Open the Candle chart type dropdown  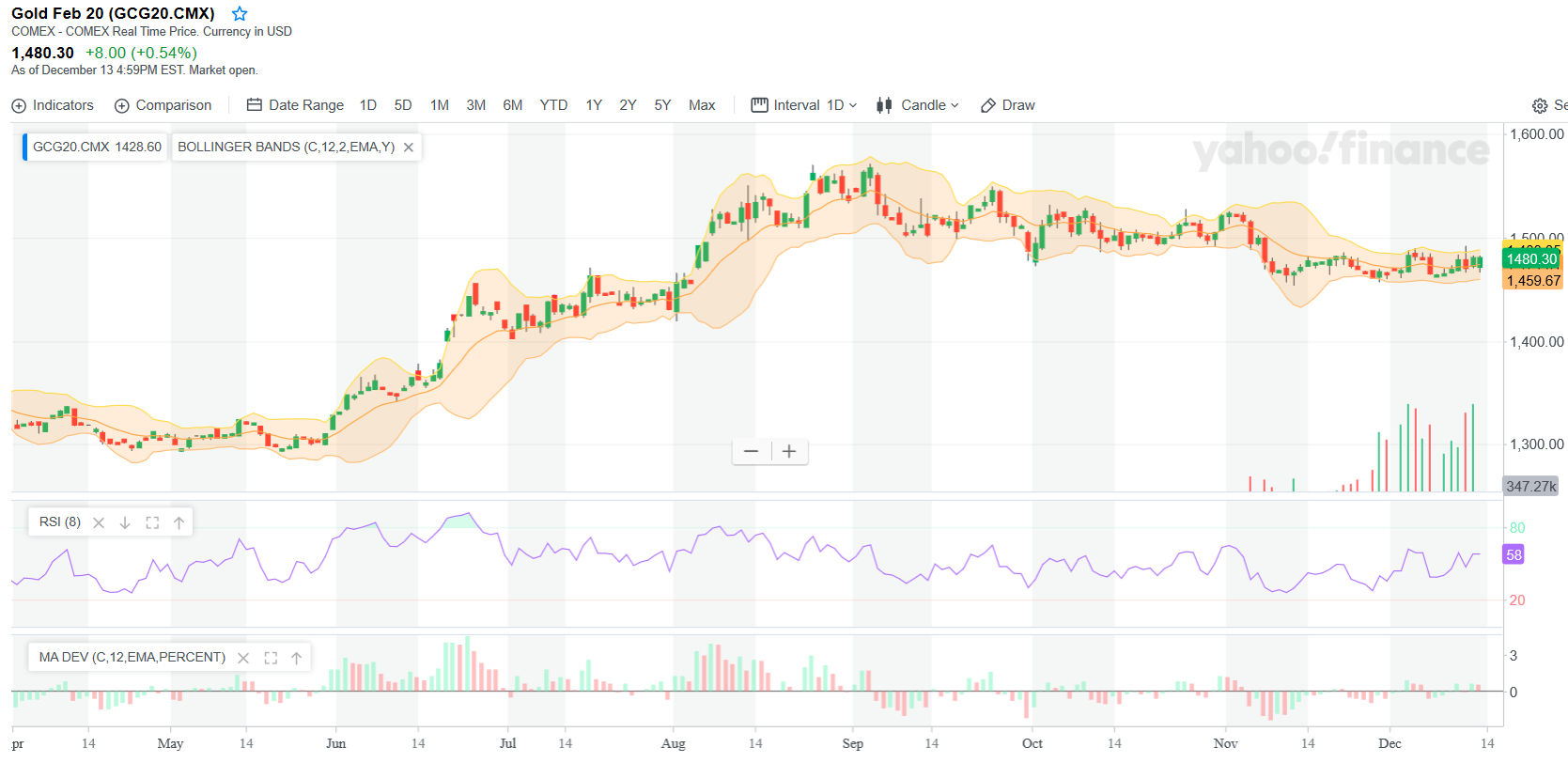[918, 105]
